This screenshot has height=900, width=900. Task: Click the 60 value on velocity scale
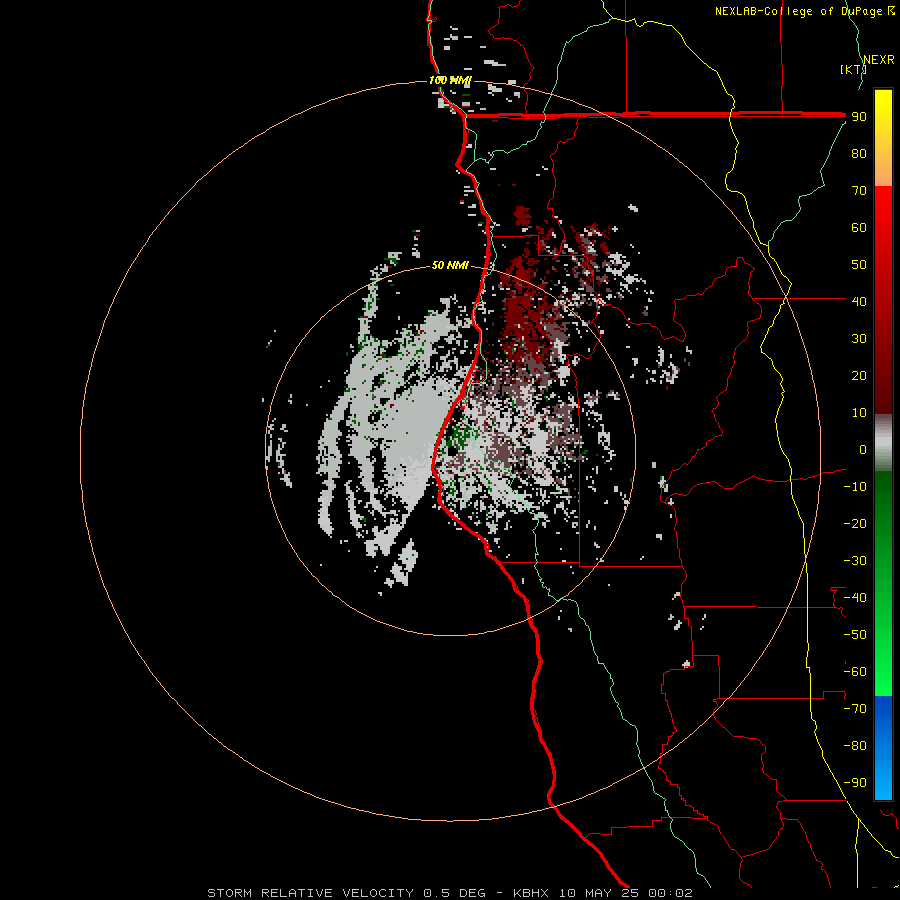[x=859, y=228]
